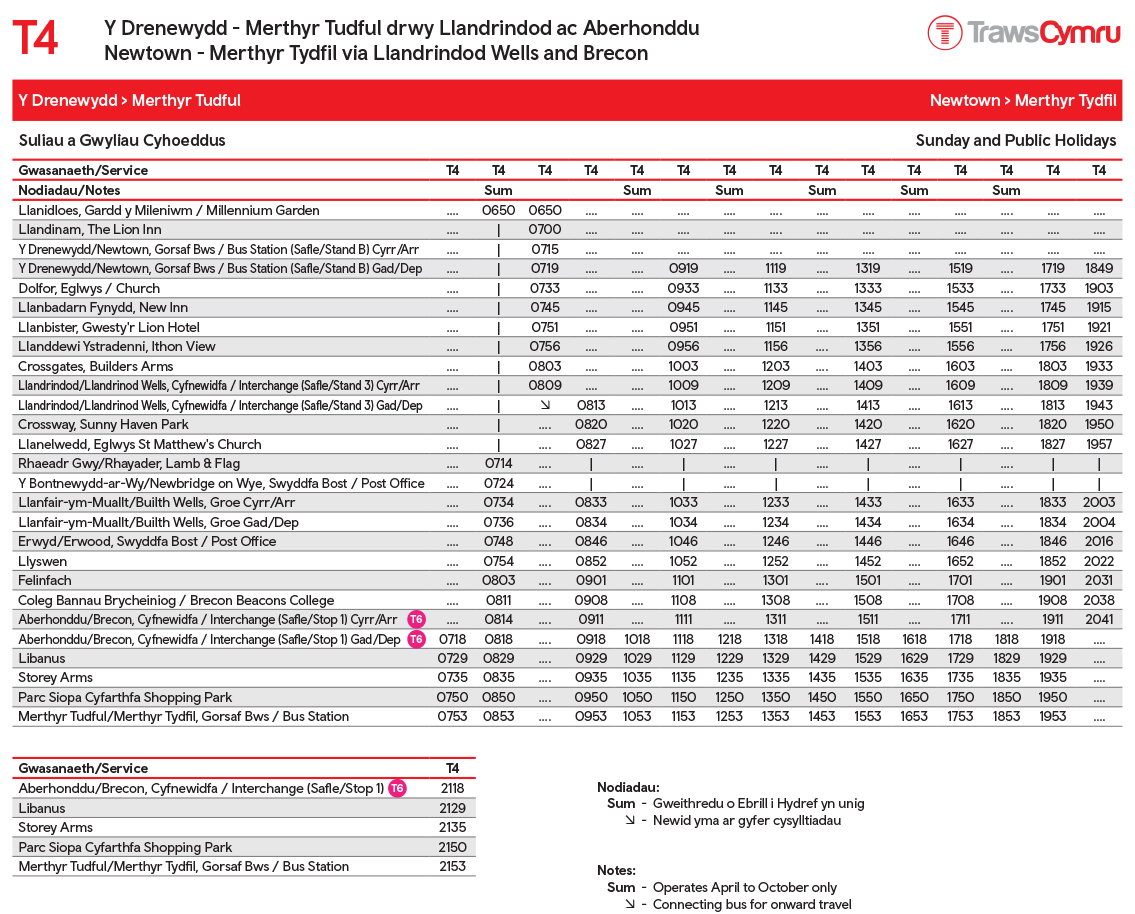Click the connecting bus arrow in the timetable grid
1135x914 pixels.
click(x=544, y=405)
